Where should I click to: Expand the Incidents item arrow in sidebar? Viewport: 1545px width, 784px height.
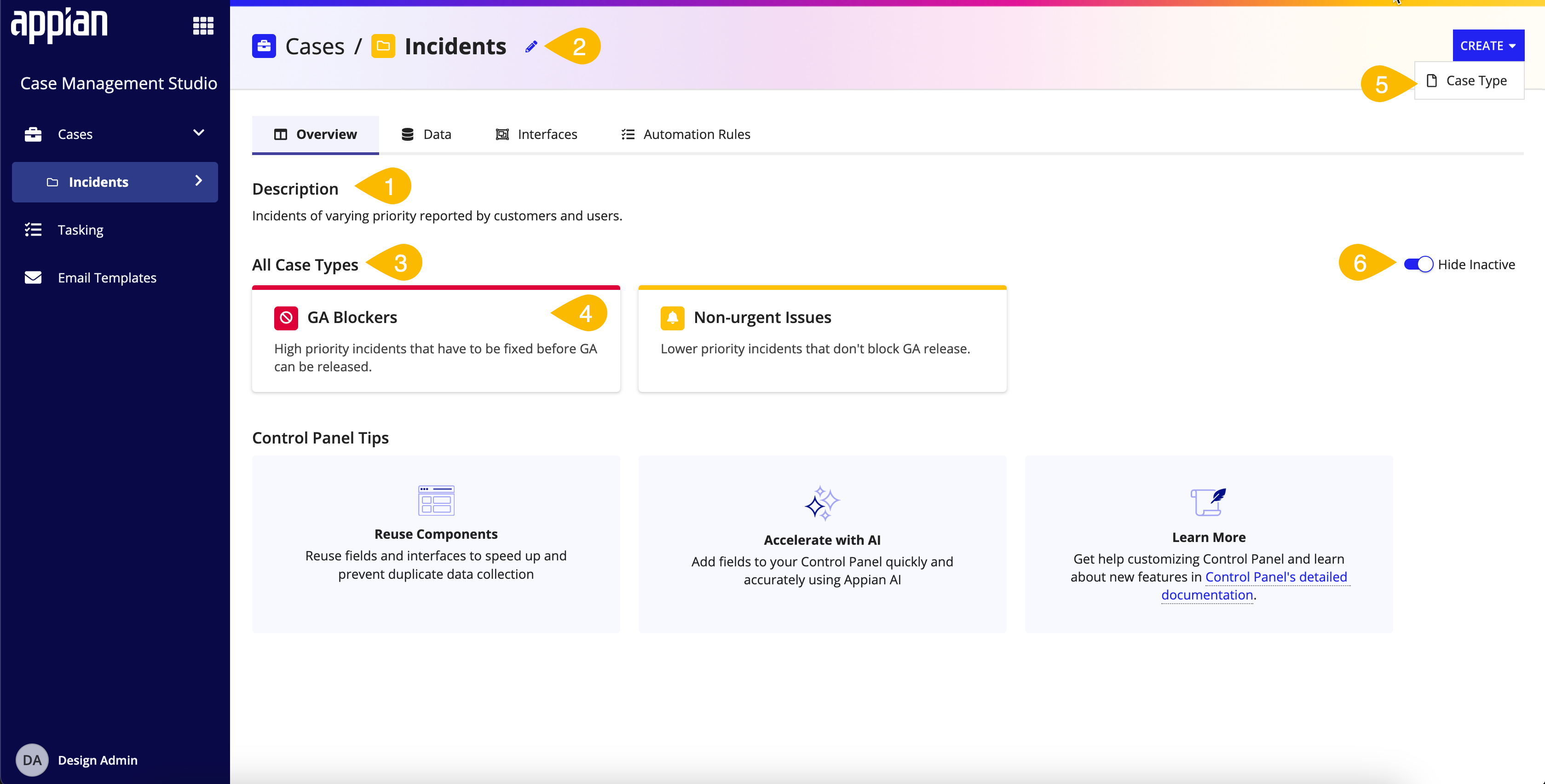pyautogui.click(x=198, y=180)
